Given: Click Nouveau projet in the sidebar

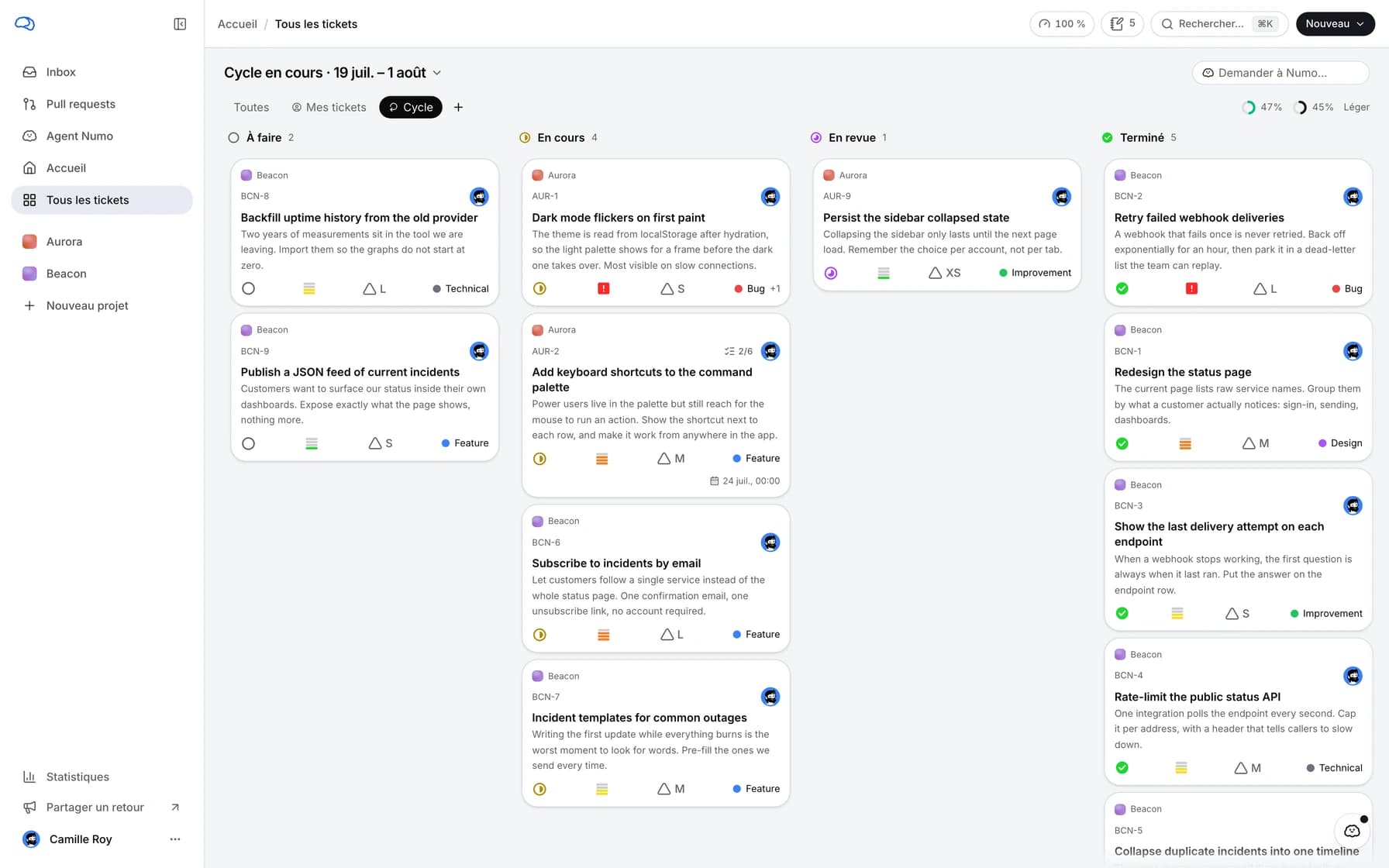Looking at the screenshot, I should coord(102,305).
